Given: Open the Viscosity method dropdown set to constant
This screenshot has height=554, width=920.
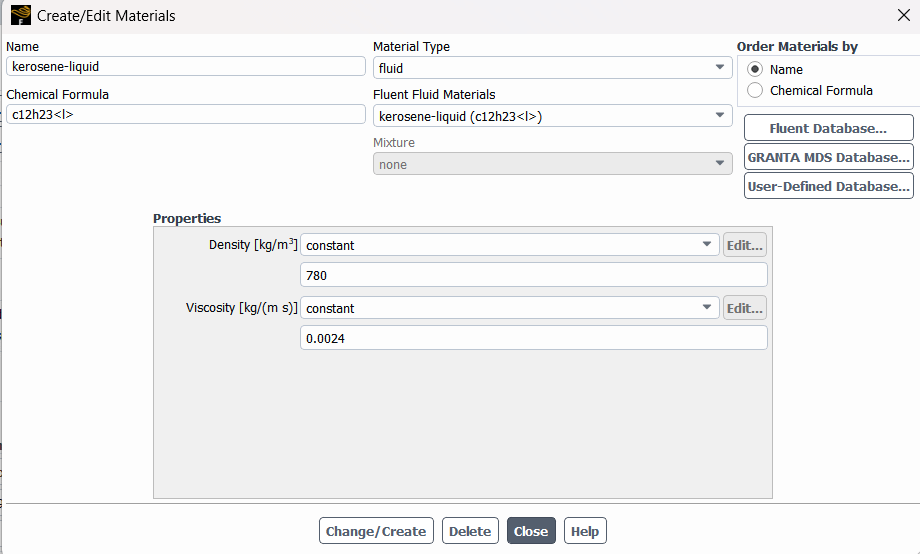Looking at the screenshot, I should [509, 308].
